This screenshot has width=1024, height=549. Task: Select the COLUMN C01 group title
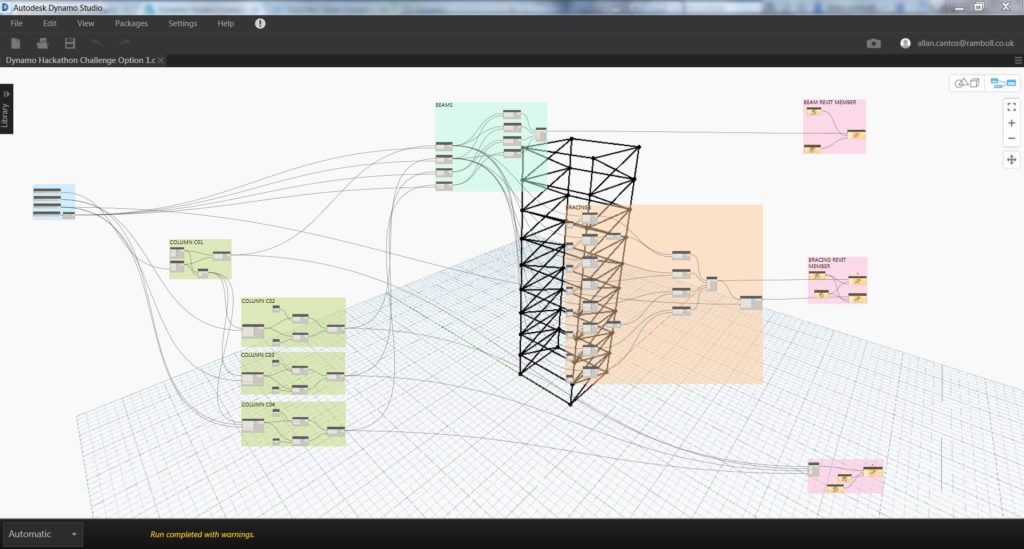pos(186,242)
